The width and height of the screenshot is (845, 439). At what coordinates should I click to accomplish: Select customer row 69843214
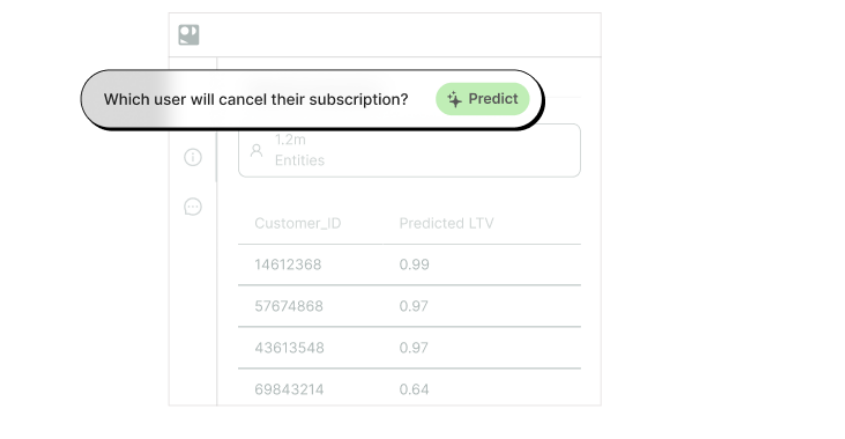point(410,388)
